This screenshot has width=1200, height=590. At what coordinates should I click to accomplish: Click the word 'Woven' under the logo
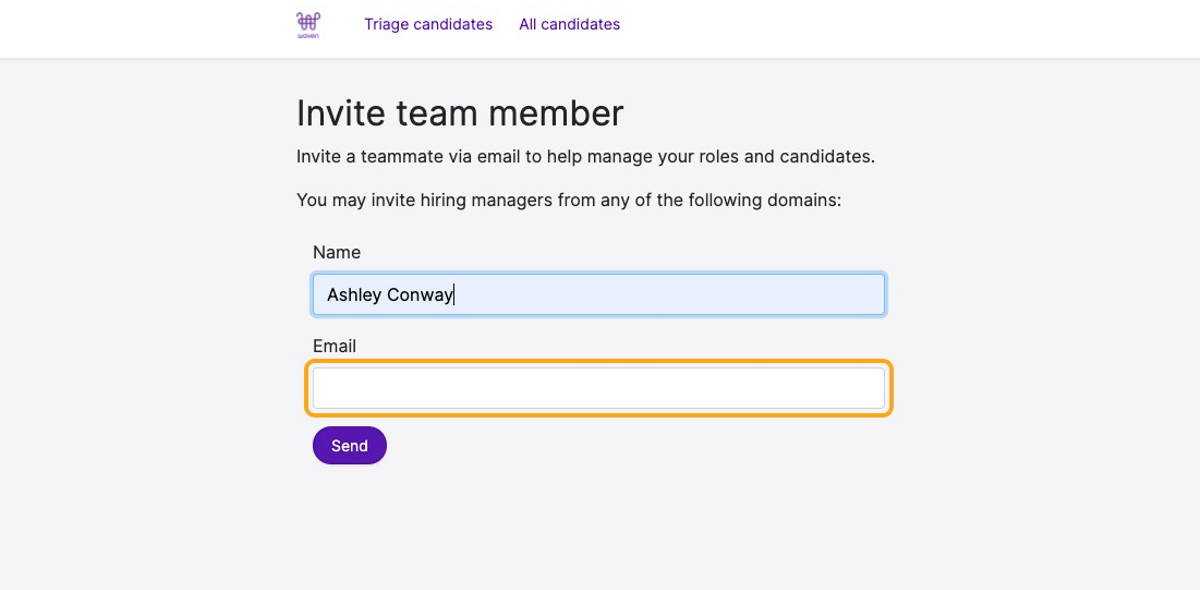(x=308, y=36)
